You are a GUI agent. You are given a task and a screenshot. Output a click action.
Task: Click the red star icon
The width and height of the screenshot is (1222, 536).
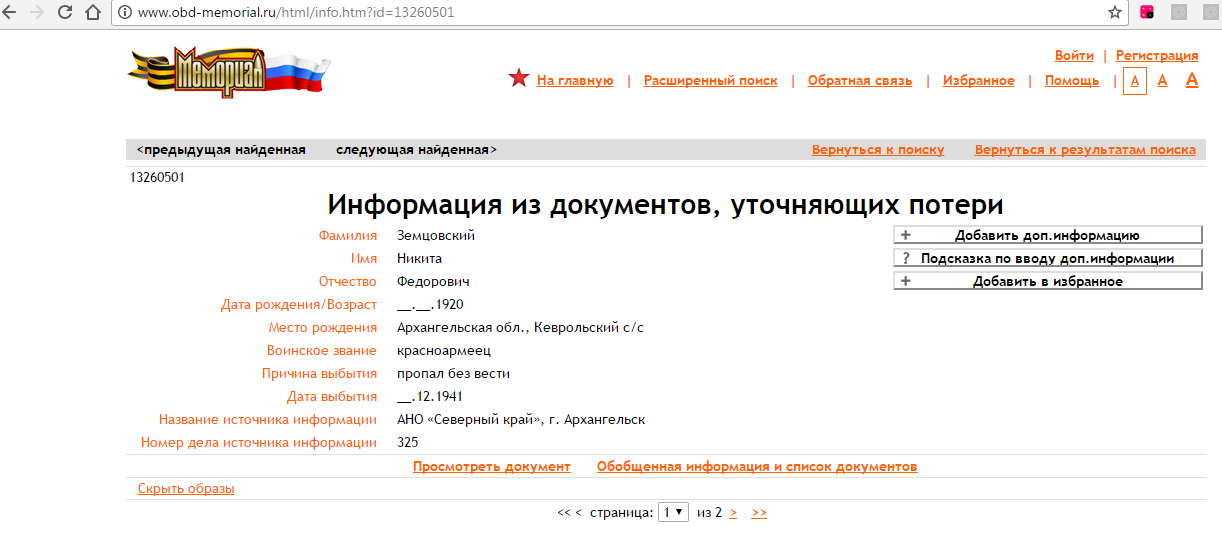[x=518, y=78]
